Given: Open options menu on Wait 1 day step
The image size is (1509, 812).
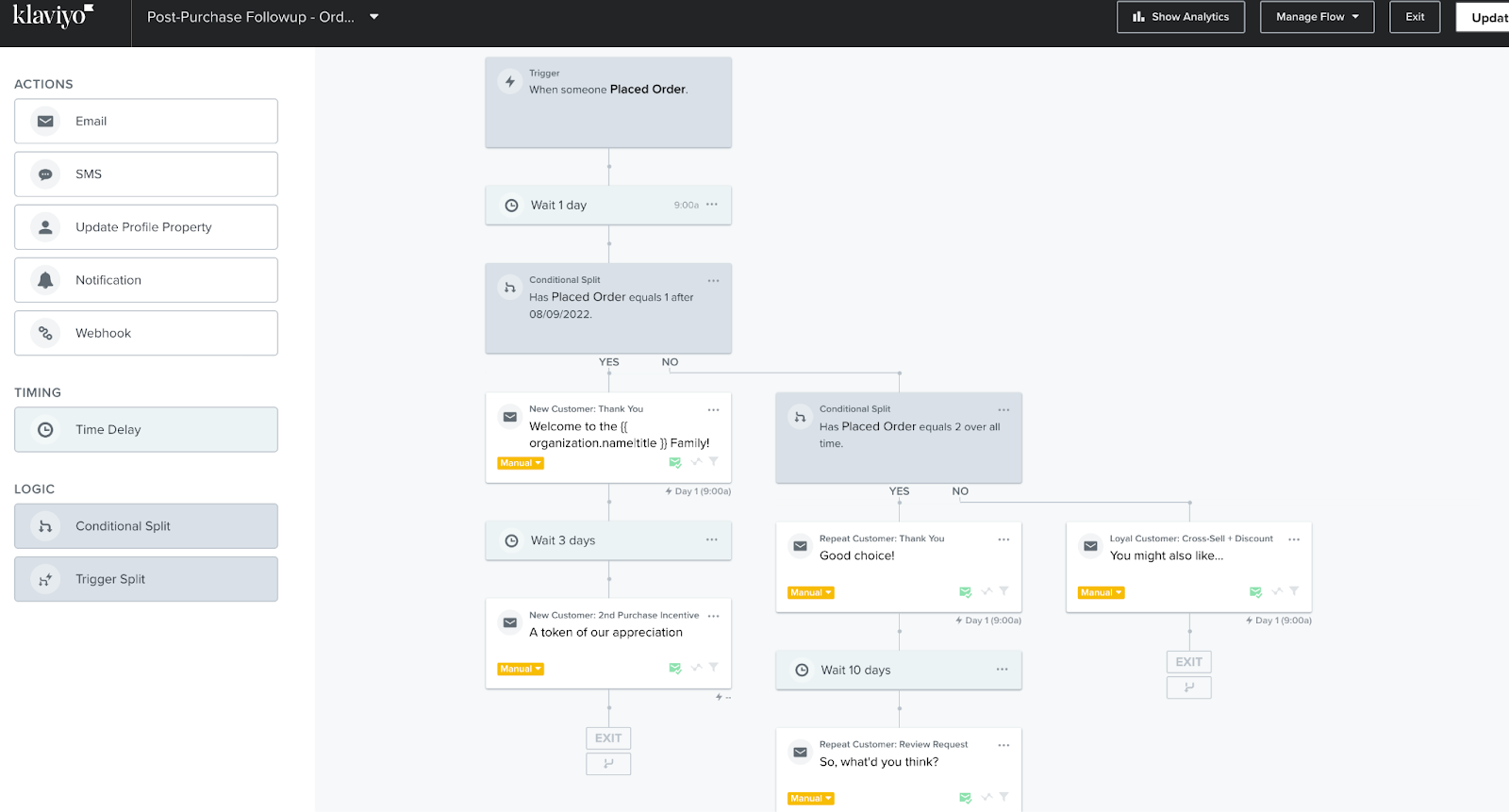Looking at the screenshot, I should 712,205.
